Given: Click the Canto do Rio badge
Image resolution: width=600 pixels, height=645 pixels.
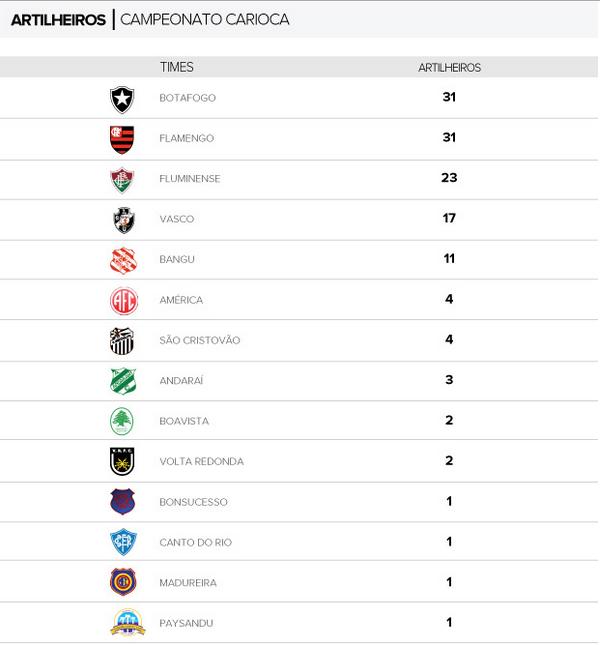Looking at the screenshot, I should point(122,543).
